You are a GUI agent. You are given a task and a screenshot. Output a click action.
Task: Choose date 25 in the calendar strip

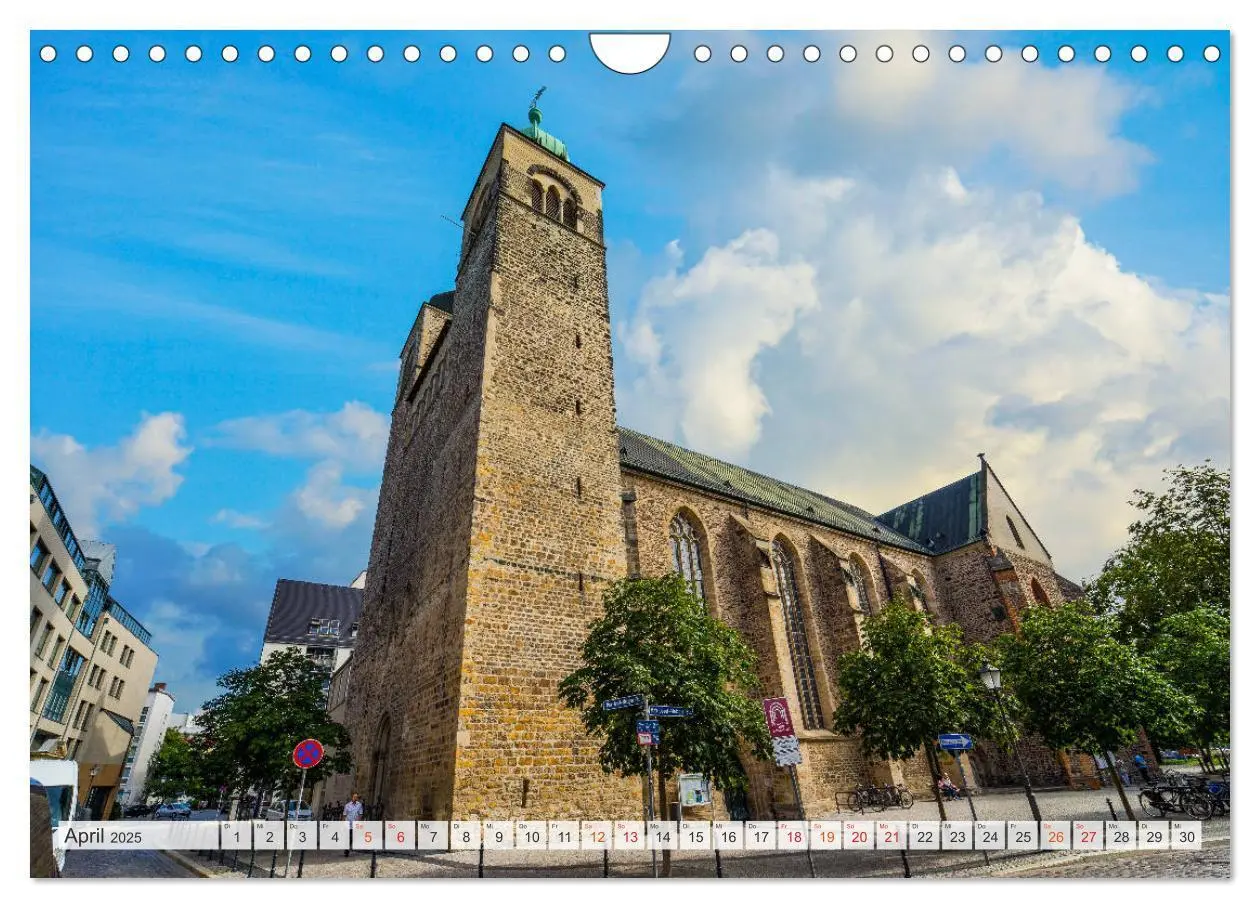point(1022,836)
